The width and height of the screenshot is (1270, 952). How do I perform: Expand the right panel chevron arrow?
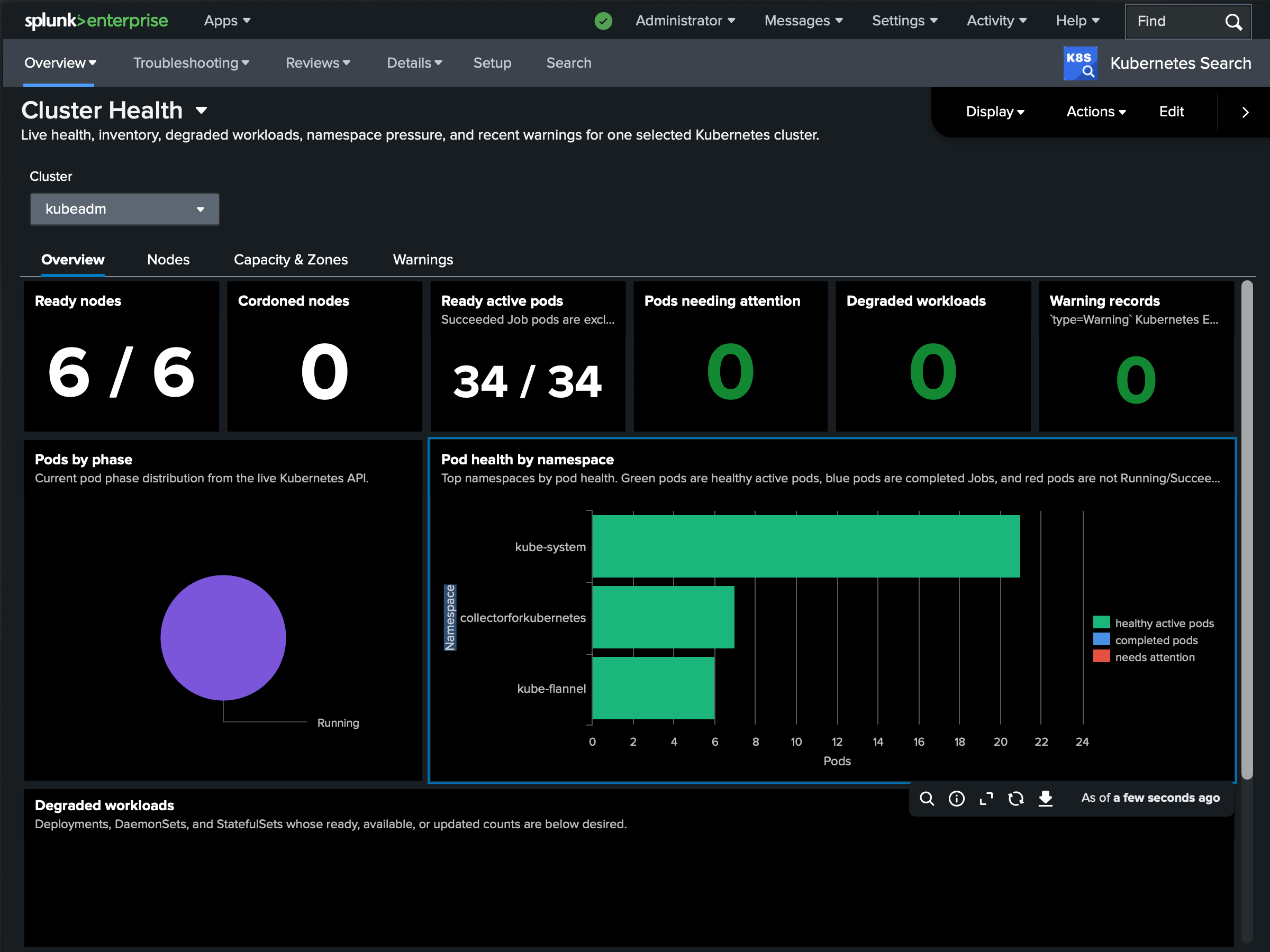tap(1245, 112)
